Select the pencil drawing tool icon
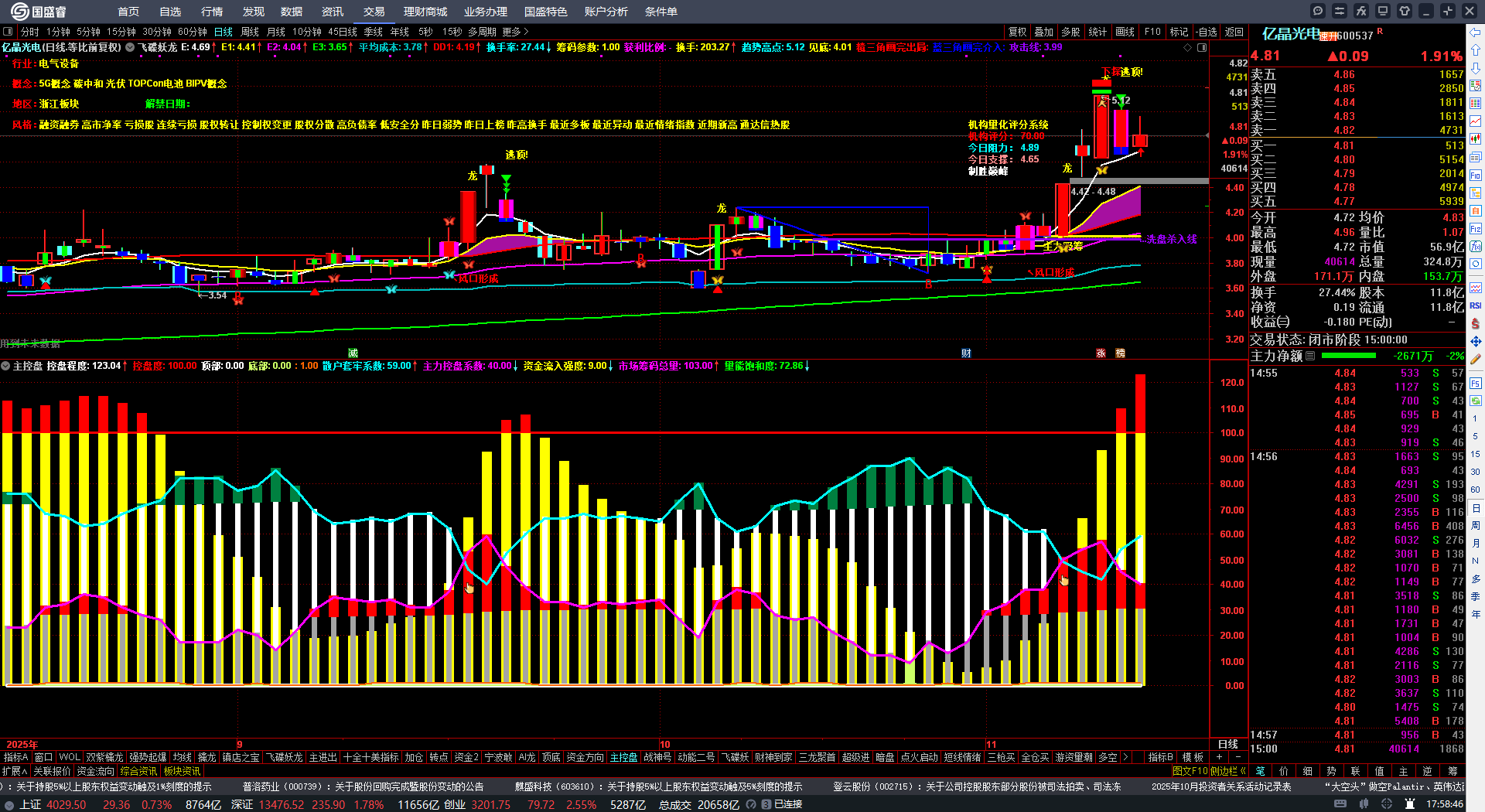Viewport: 1485px width, 812px height. (1476, 359)
